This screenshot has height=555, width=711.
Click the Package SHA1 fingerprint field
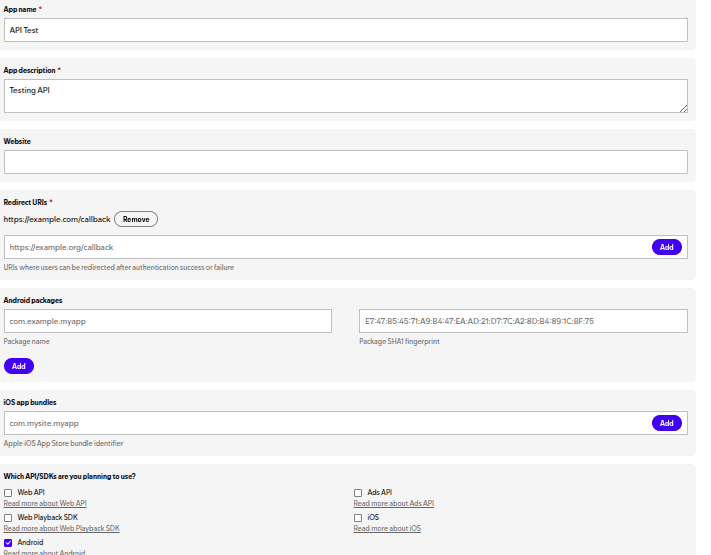pyautogui.click(x=523, y=321)
